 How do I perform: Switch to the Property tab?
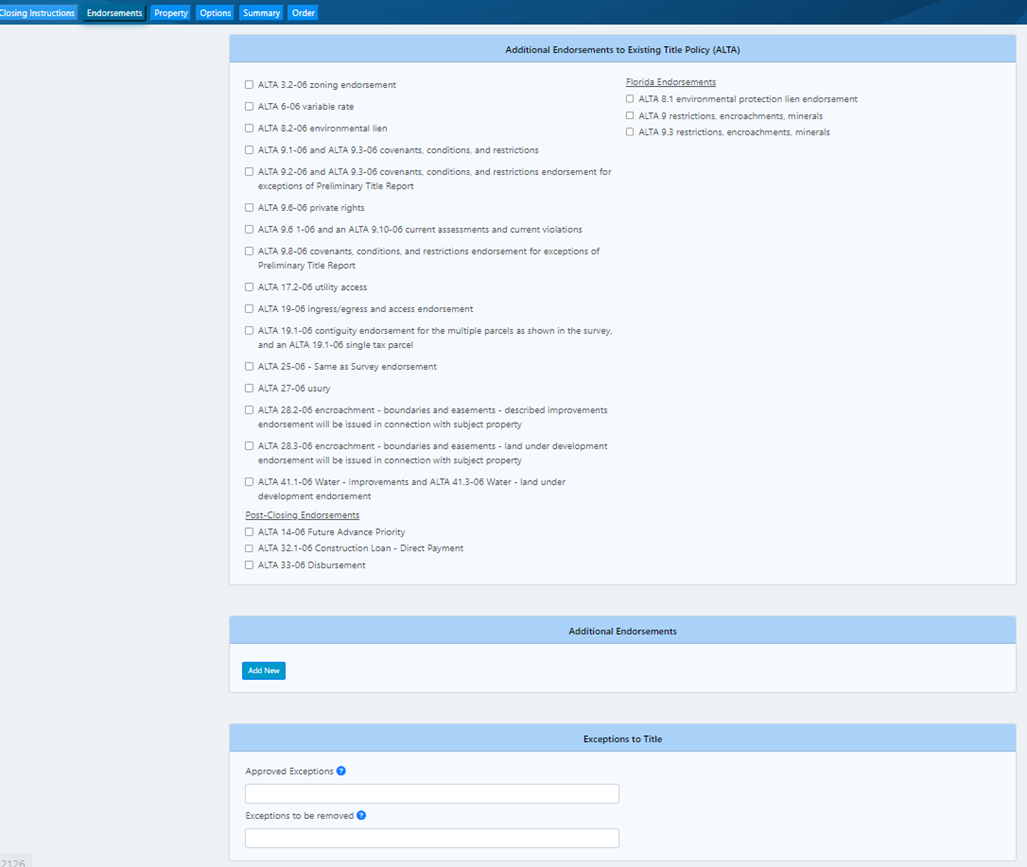click(x=170, y=13)
